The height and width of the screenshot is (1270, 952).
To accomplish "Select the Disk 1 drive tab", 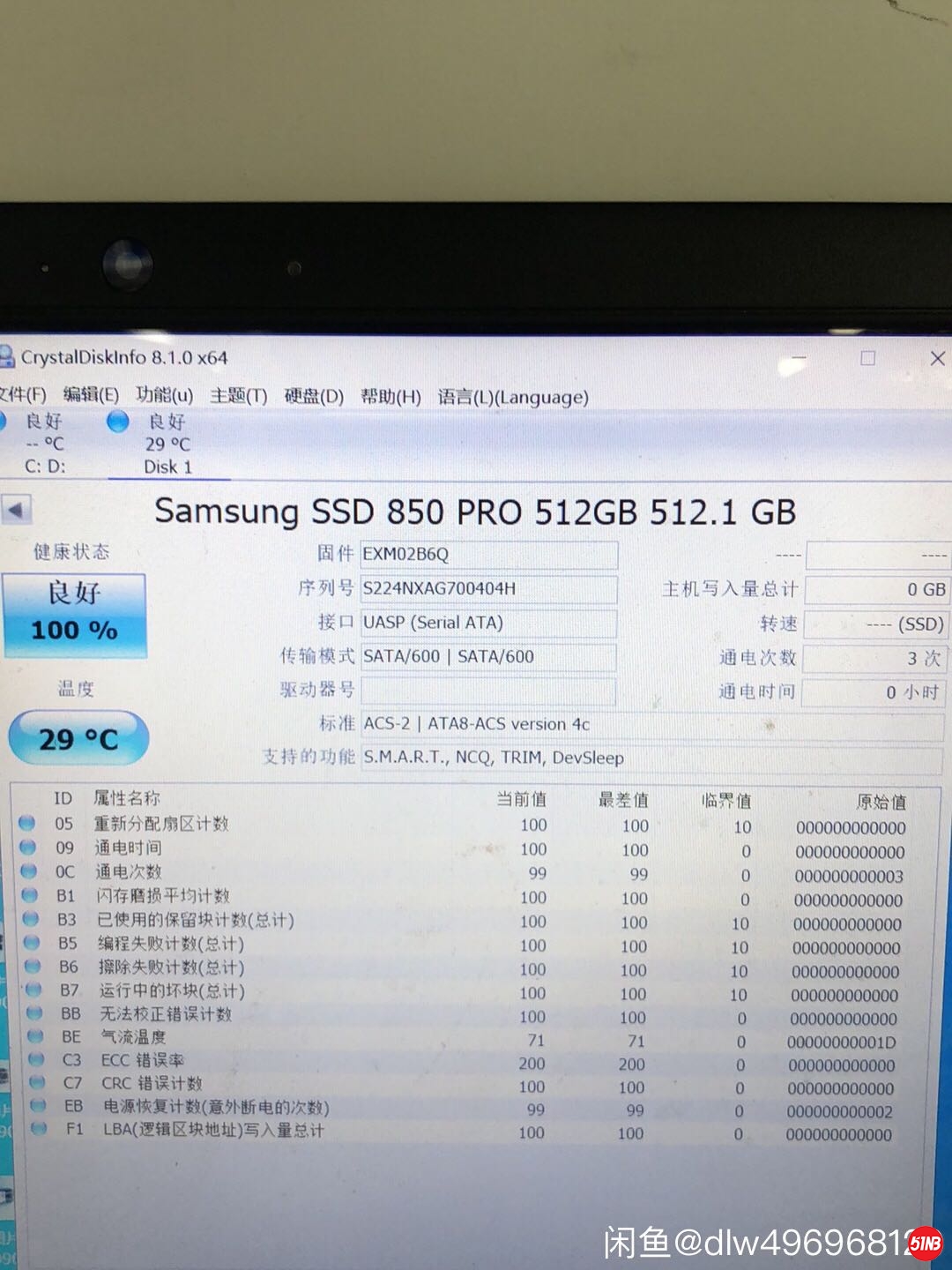I will [167, 444].
